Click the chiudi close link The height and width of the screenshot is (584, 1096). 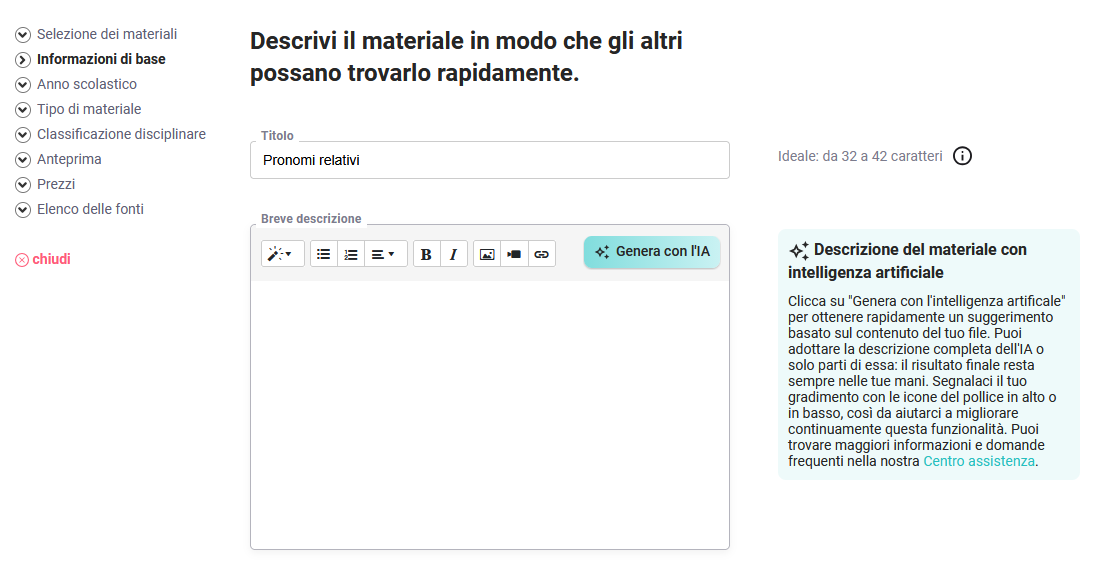pyautogui.click(x=50, y=259)
